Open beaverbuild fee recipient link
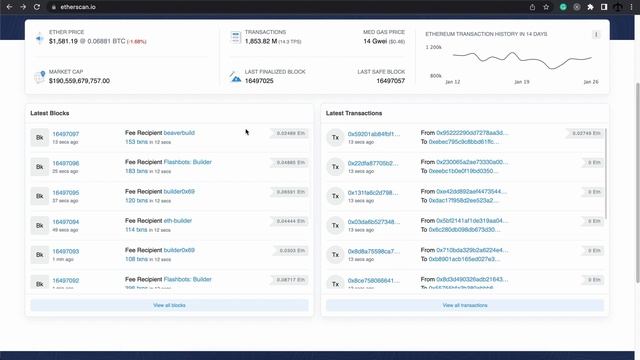This screenshot has height=360, width=640. (x=179, y=133)
